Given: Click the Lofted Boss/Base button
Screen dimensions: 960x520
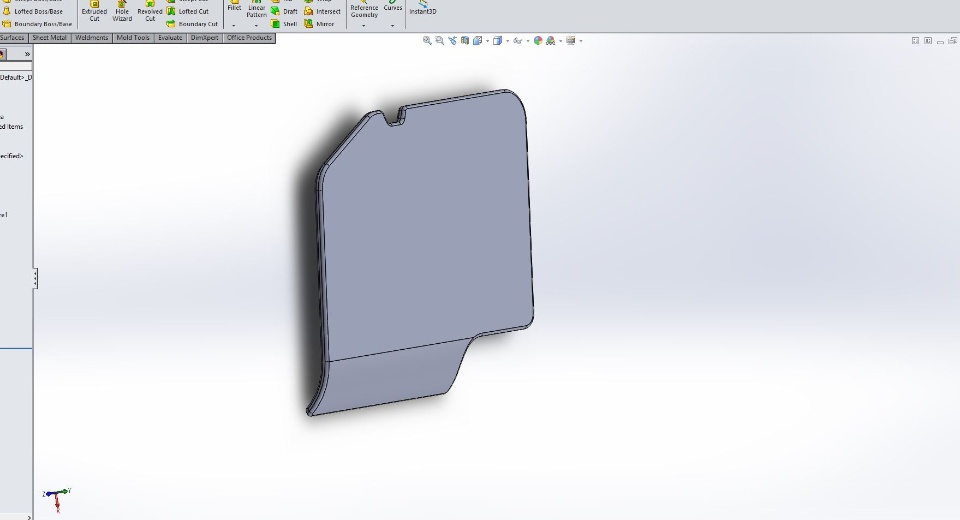Looking at the screenshot, I should coord(33,12).
